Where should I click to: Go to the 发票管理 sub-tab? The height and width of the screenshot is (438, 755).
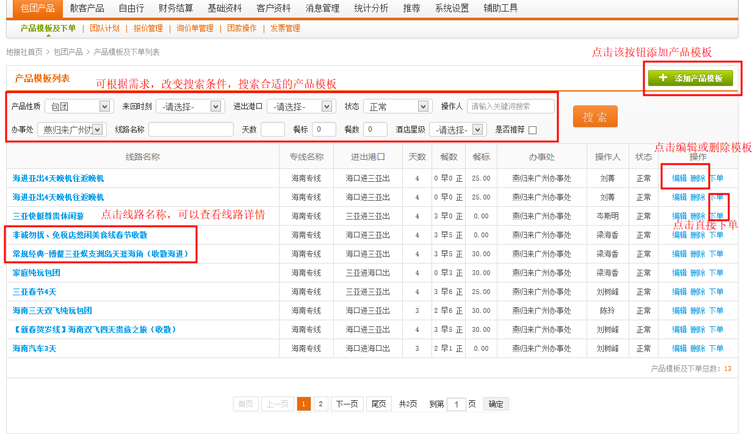coord(285,29)
